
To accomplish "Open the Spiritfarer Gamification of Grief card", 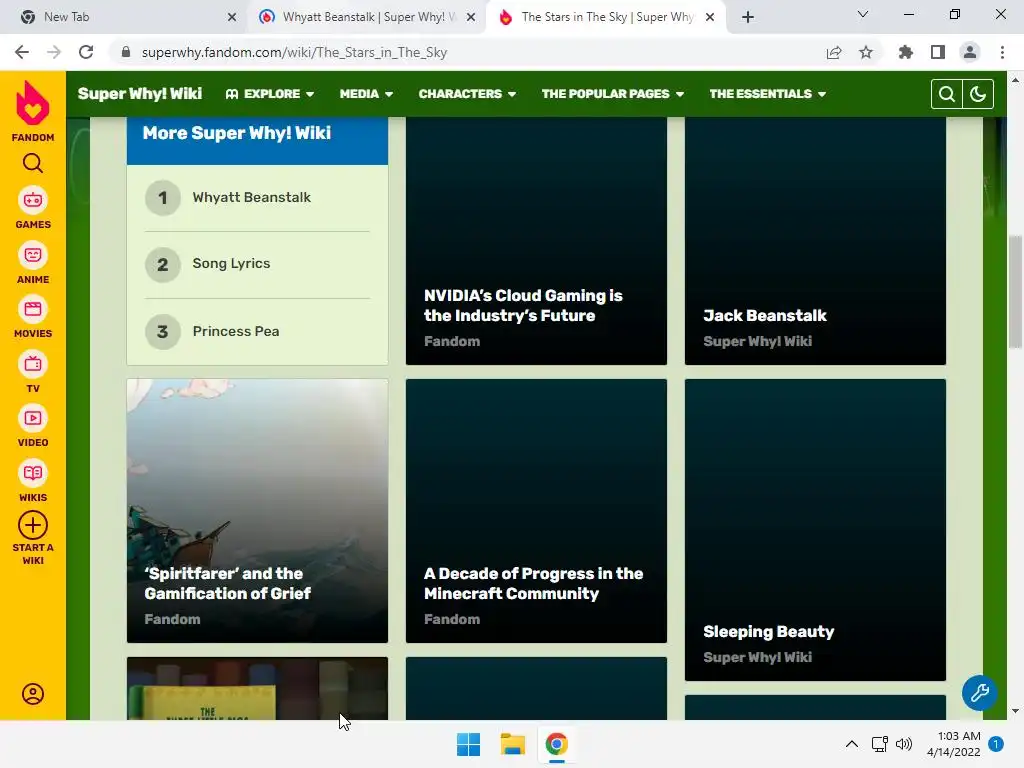I will (257, 511).
